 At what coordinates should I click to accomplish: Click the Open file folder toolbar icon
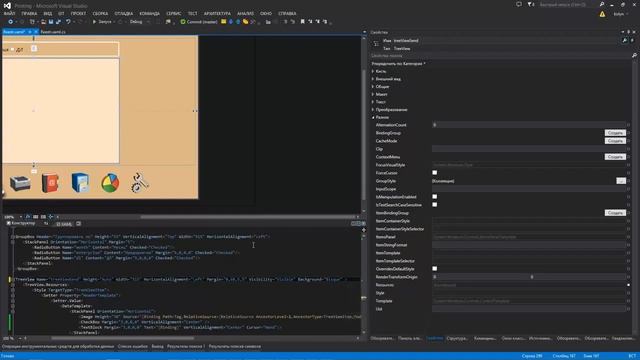[x=43, y=22]
